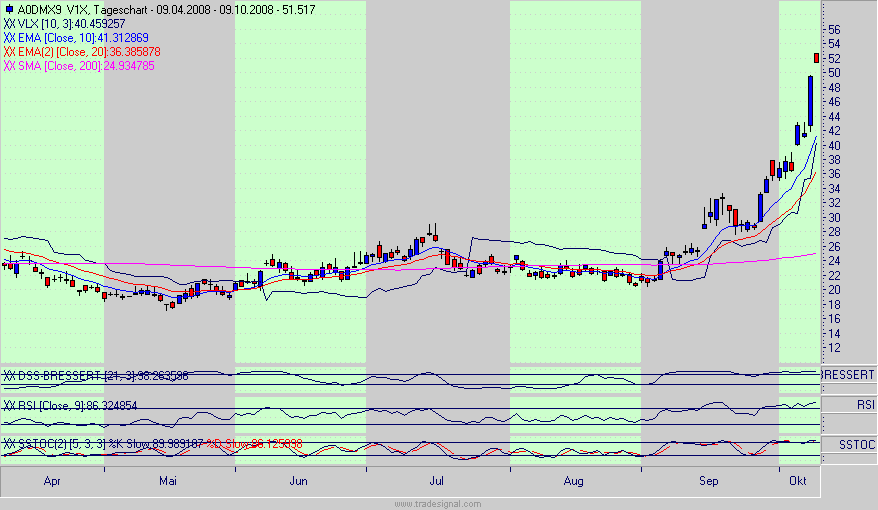The width and height of the screenshot is (878, 510).
Task: Click the BRESSERT panel tag on right
Action: (848, 375)
